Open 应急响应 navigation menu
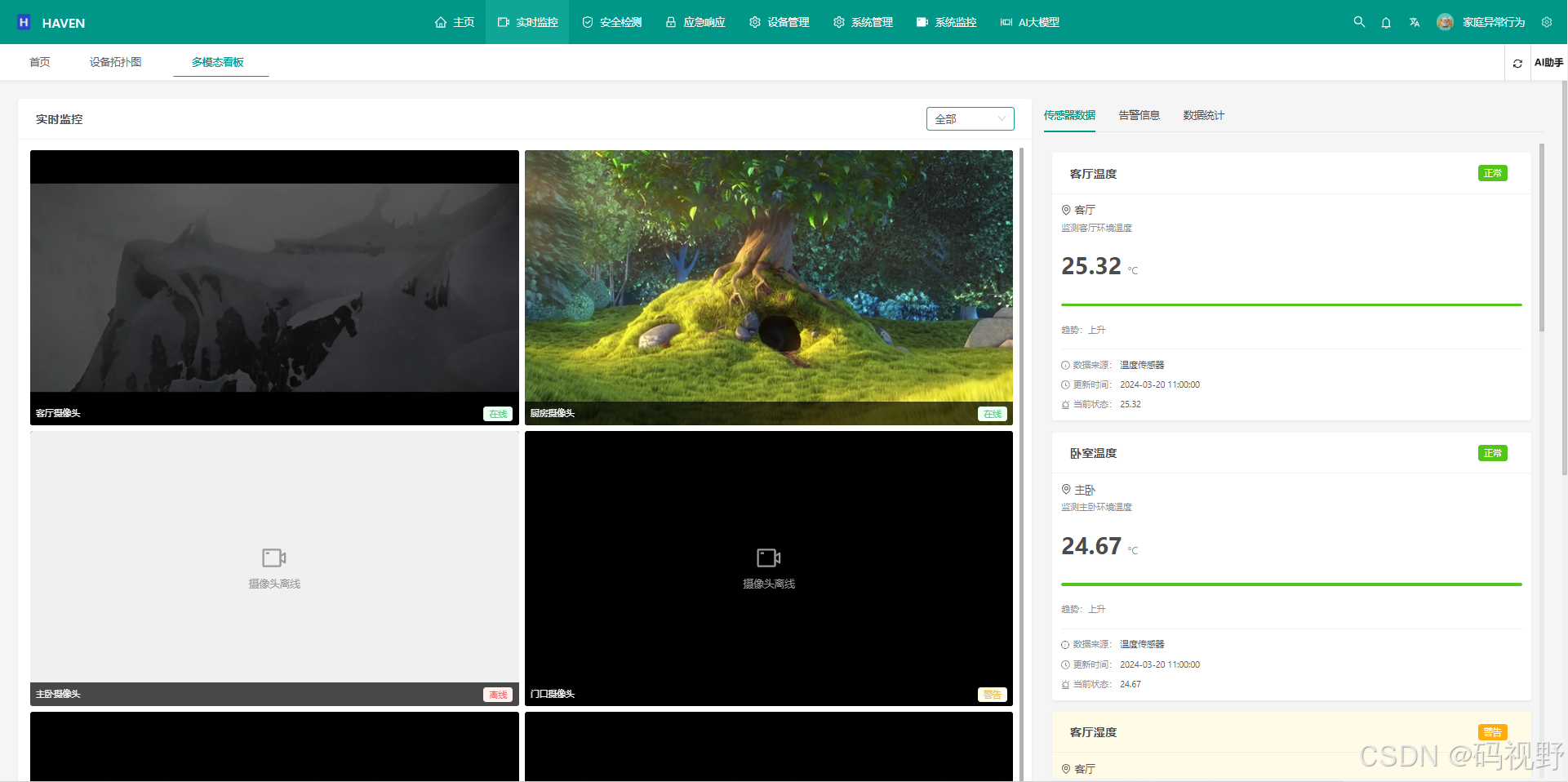Image resolution: width=1568 pixels, height=782 pixels. click(695, 22)
